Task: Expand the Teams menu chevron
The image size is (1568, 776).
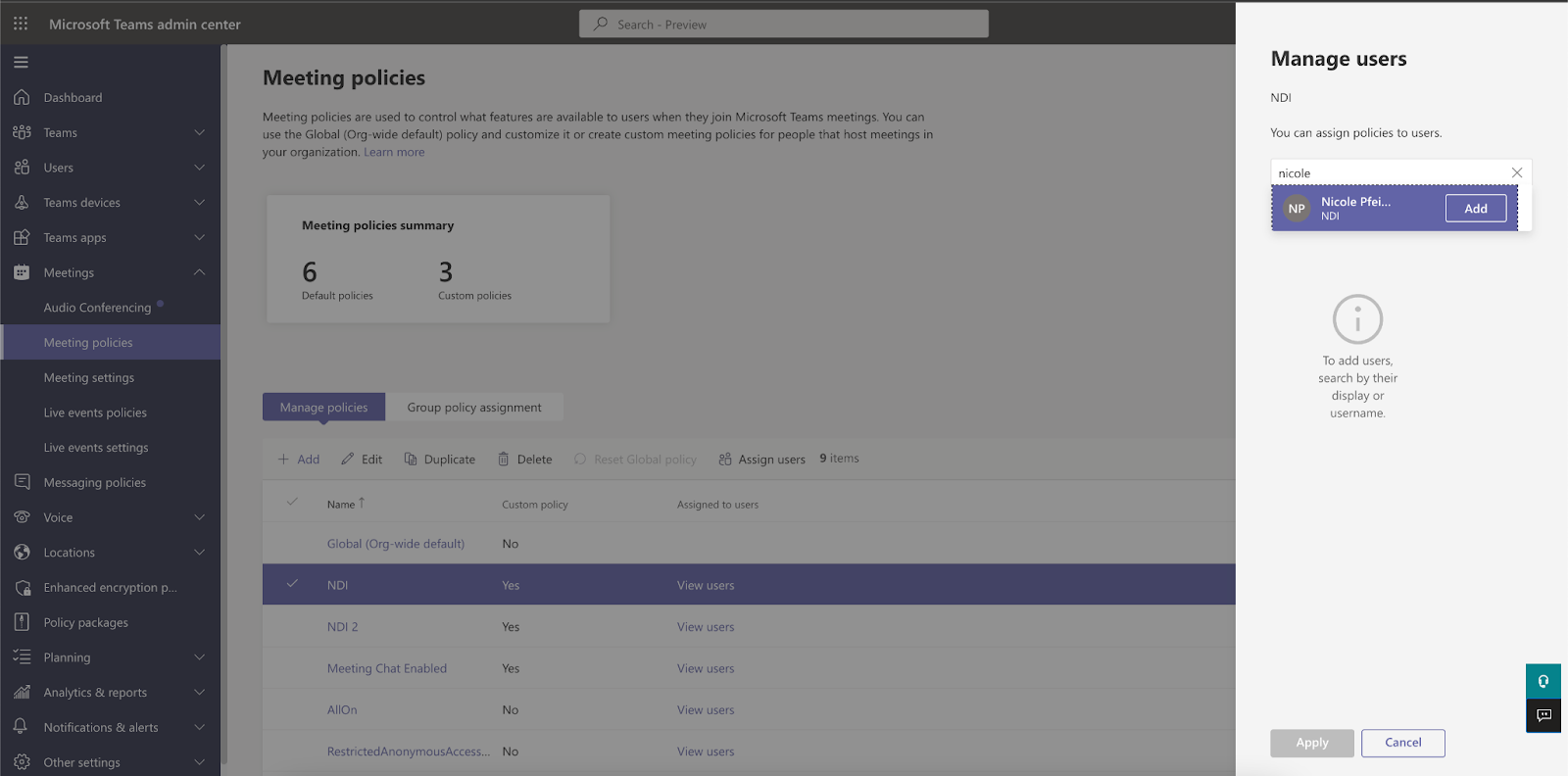Action: coord(200,132)
